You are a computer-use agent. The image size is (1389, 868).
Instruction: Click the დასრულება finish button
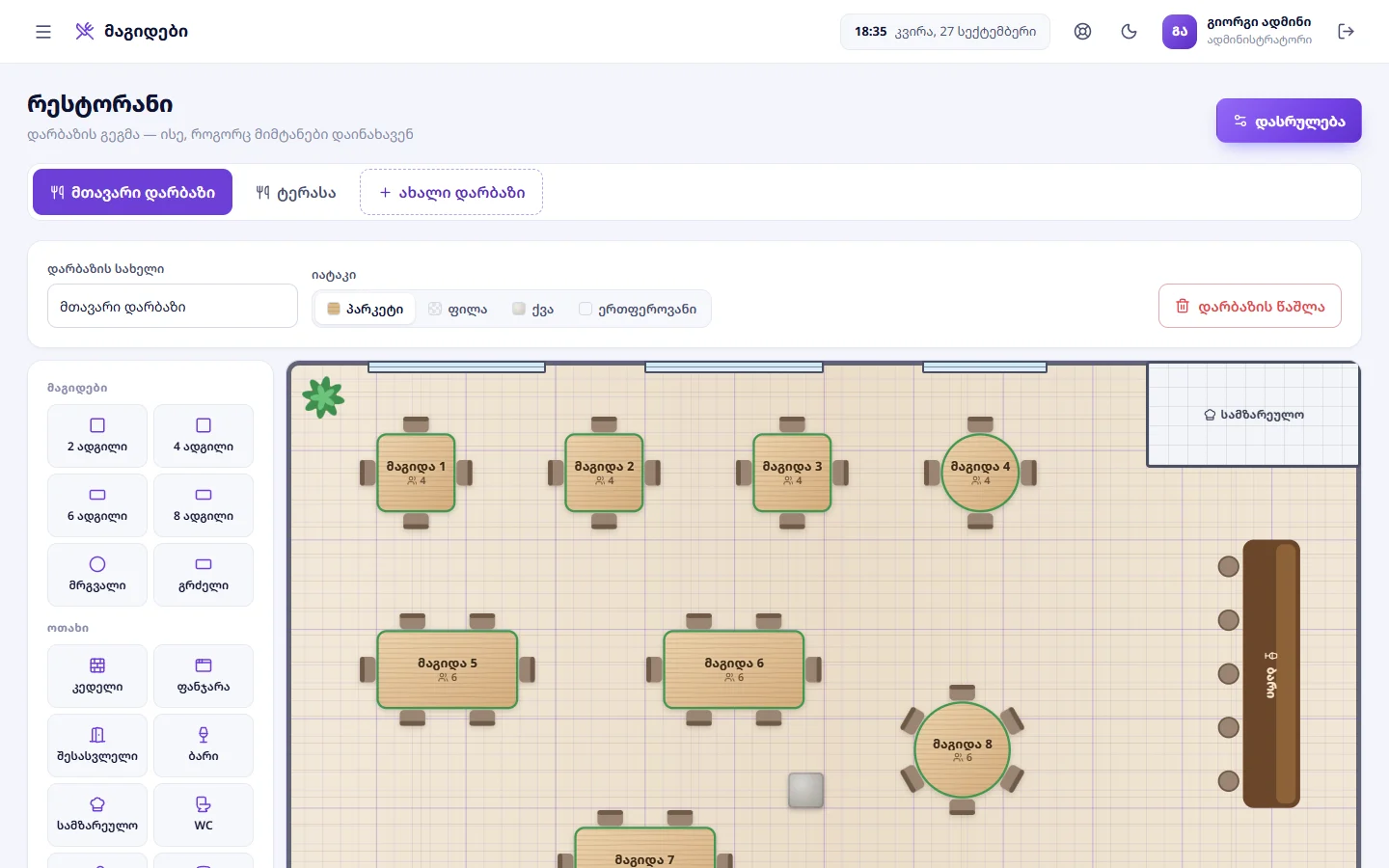click(x=1289, y=121)
